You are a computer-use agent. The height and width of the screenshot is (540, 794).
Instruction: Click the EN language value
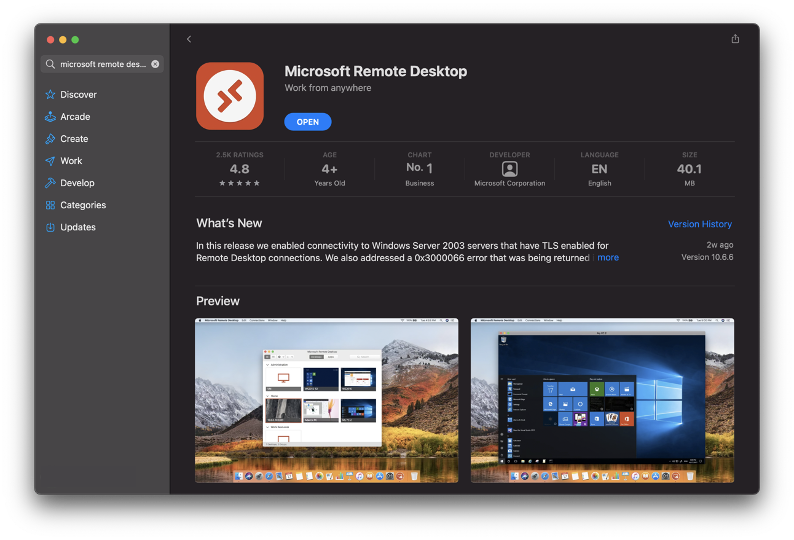[x=600, y=169]
